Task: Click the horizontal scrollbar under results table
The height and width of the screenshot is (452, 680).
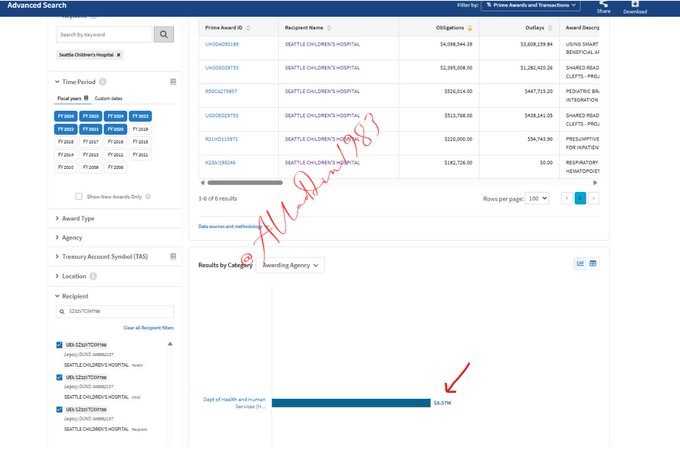Action: 245,183
